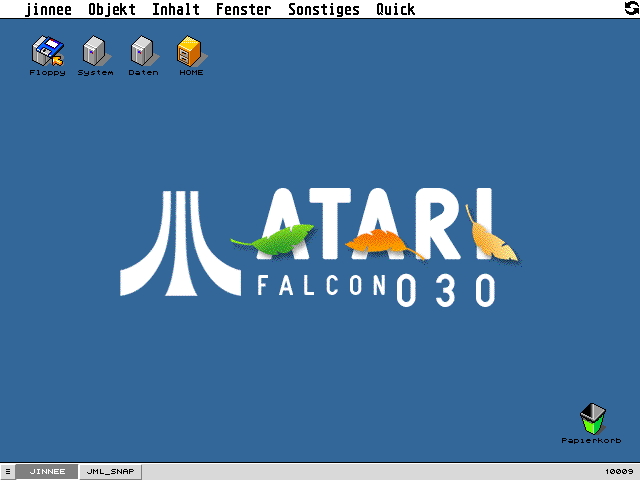Open the jinnee menu
Screen dimensions: 640x480
pos(48,9)
